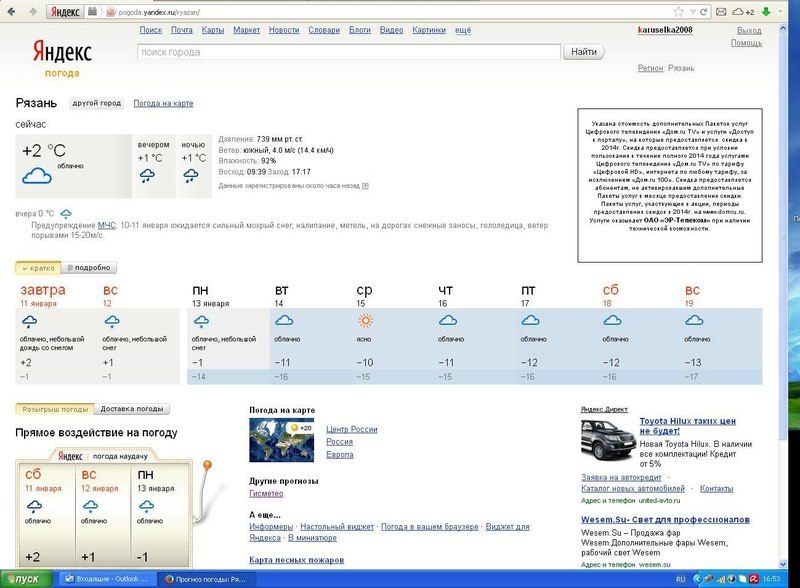Click the help icon after 'час назад'
Viewport: 800px width, 588px height.
365,186
